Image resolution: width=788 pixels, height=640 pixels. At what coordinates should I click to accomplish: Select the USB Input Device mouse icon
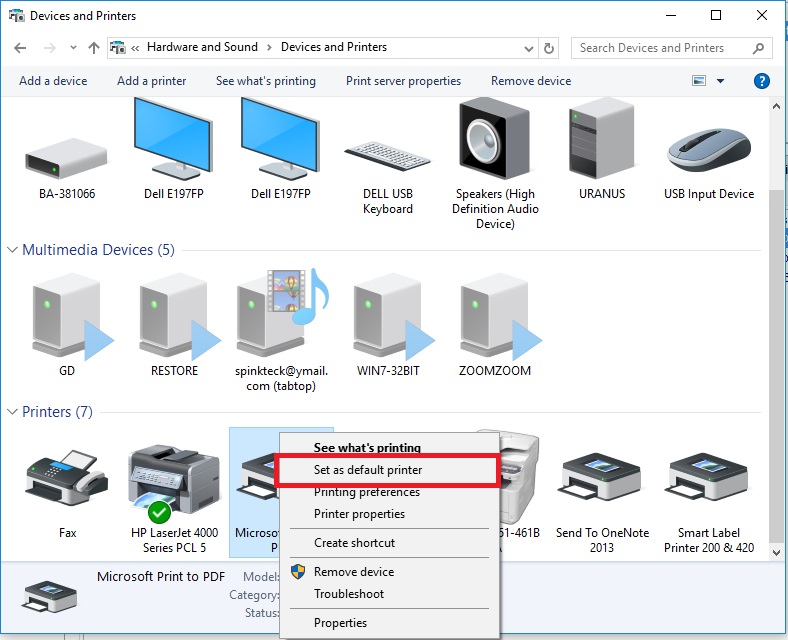pyautogui.click(x=709, y=151)
